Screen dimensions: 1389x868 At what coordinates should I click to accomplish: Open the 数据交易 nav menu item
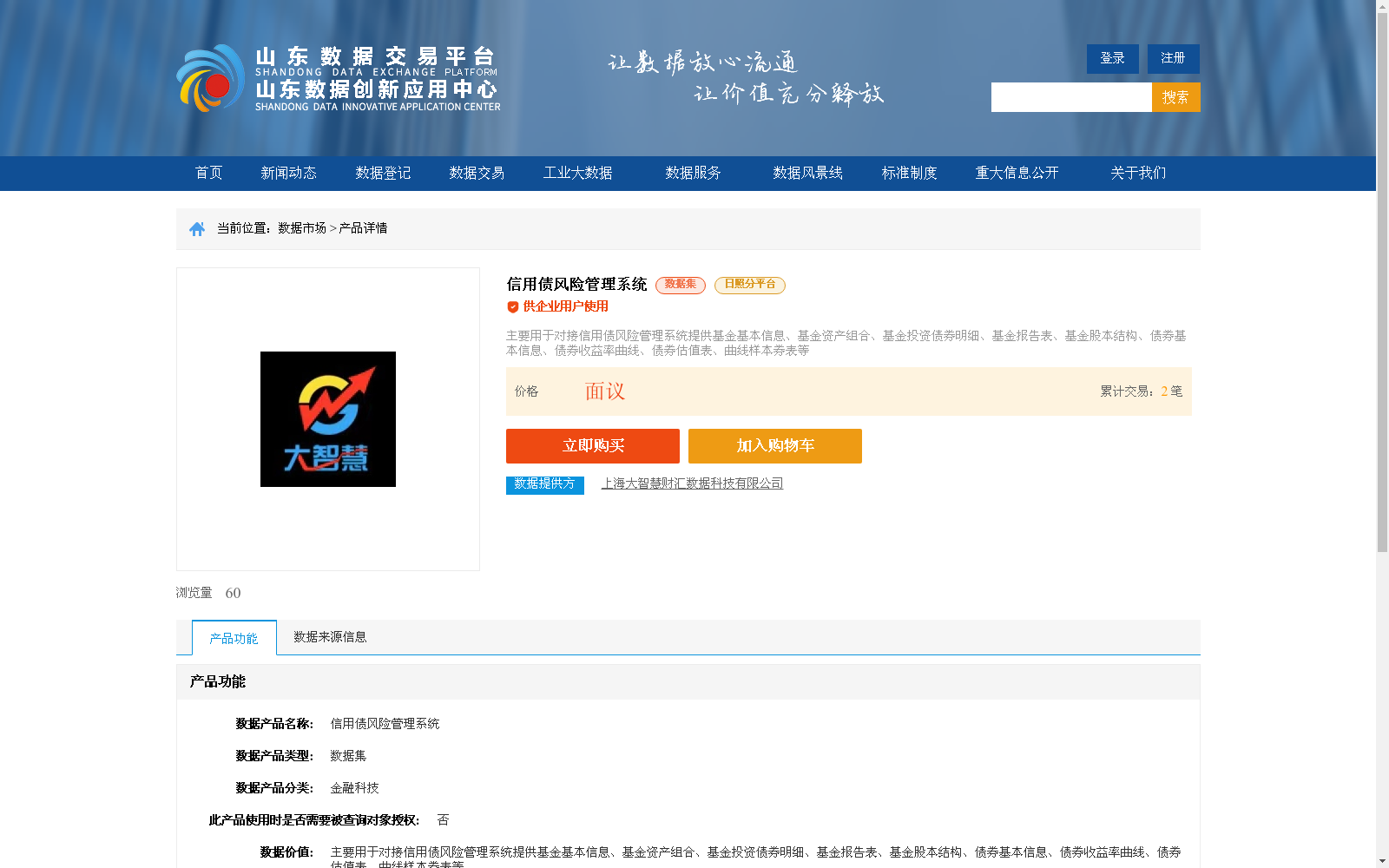click(477, 173)
